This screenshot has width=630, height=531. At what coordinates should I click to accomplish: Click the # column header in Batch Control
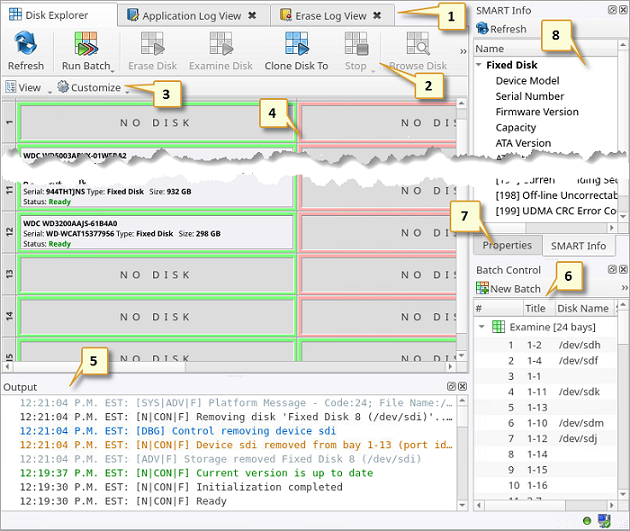[x=498, y=308]
